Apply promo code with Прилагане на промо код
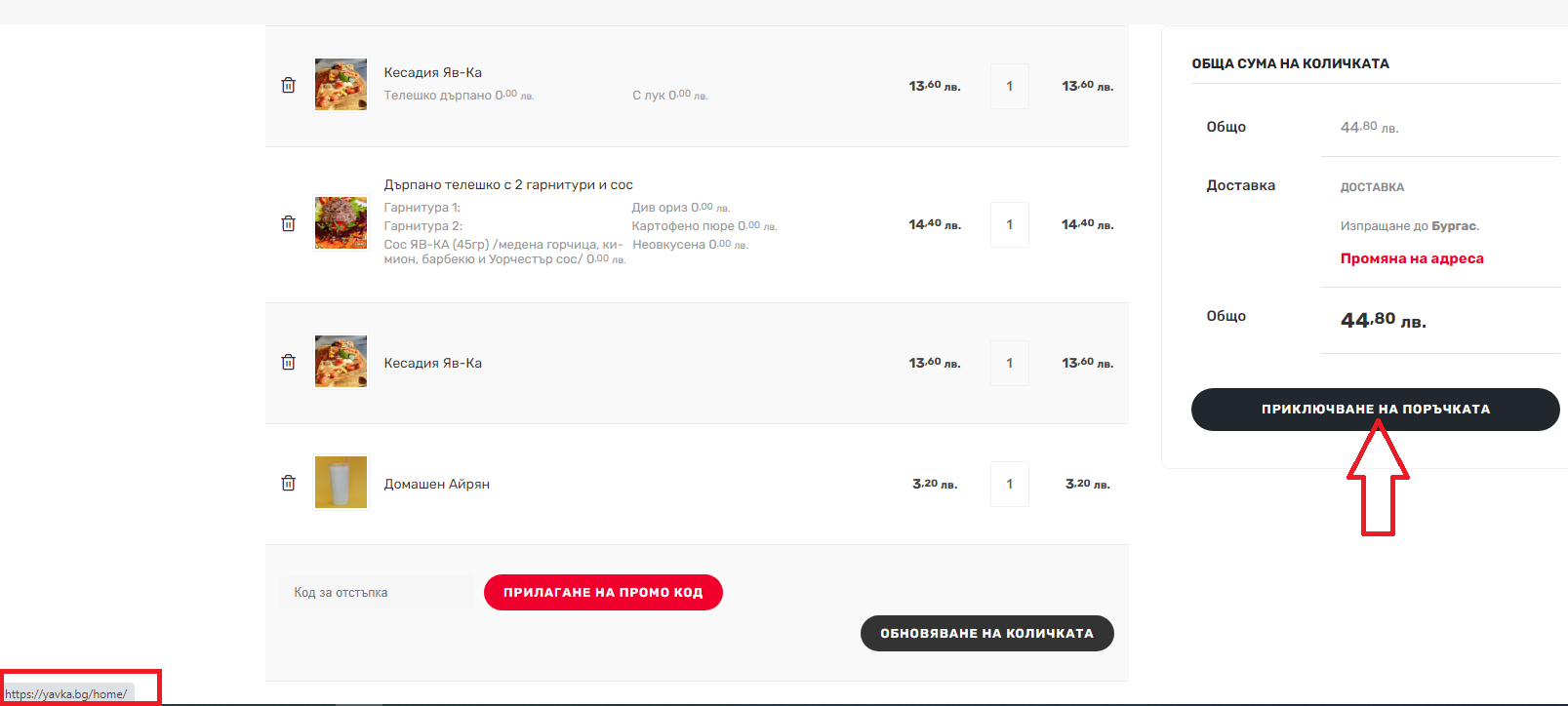 (x=603, y=592)
